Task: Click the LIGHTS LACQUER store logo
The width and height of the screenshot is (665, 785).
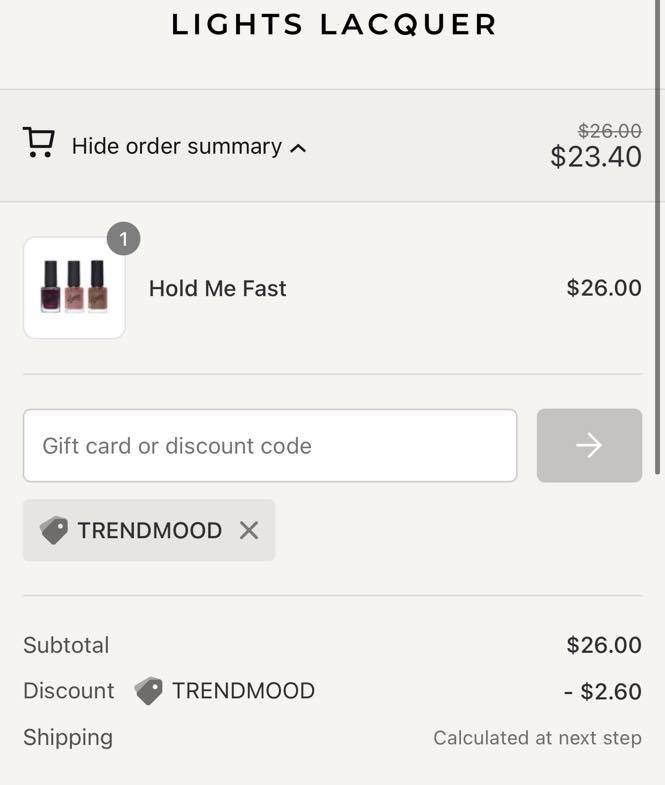Action: [x=333, y=25]
